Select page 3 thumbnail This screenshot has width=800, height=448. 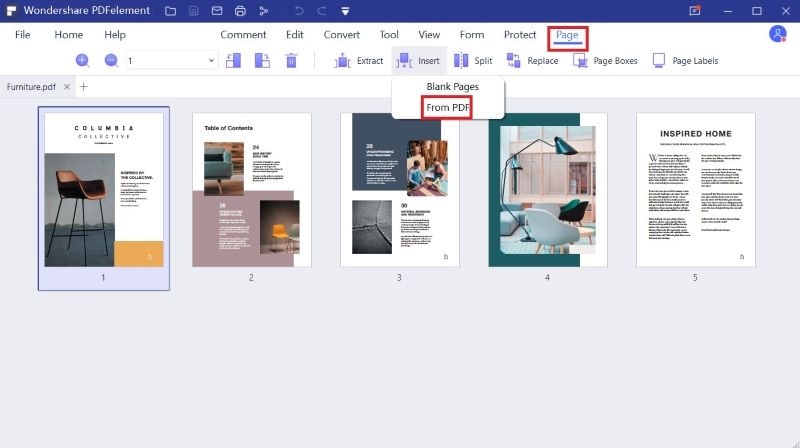pos(399,190)
